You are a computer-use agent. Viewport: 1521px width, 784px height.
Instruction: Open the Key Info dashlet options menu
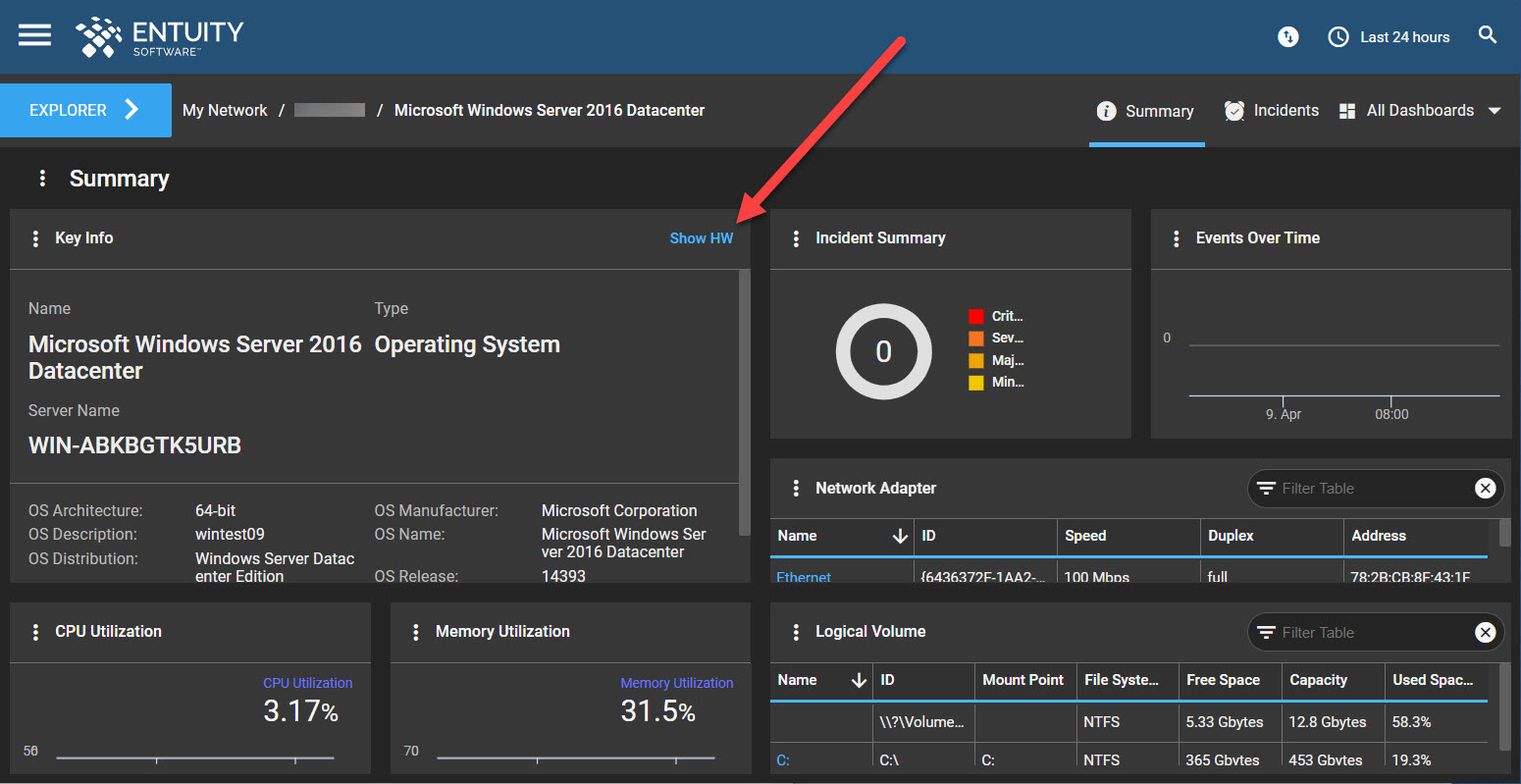(35, 238)
